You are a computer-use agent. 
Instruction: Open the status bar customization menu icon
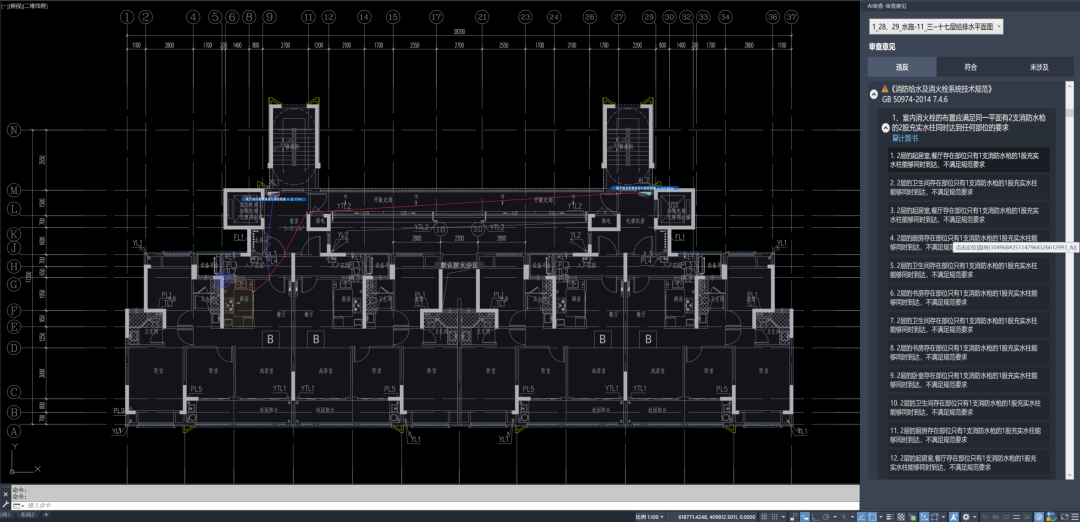1075,516
